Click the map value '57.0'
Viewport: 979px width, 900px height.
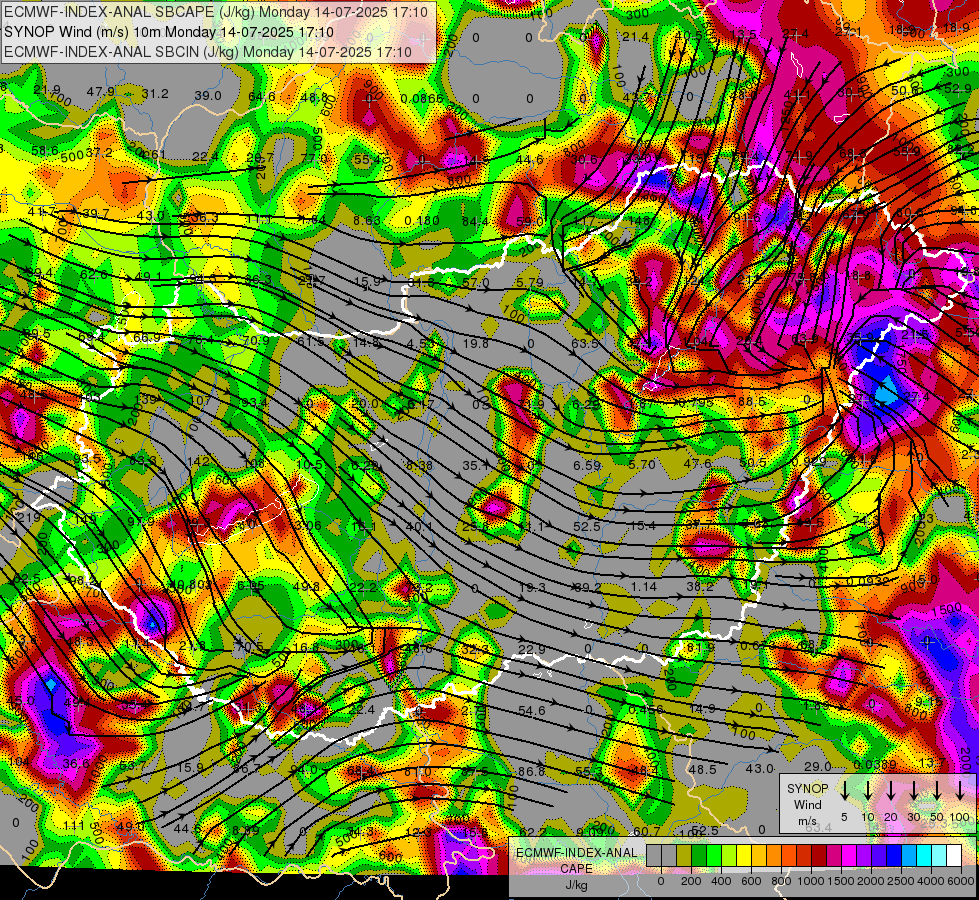click(476, 282)
